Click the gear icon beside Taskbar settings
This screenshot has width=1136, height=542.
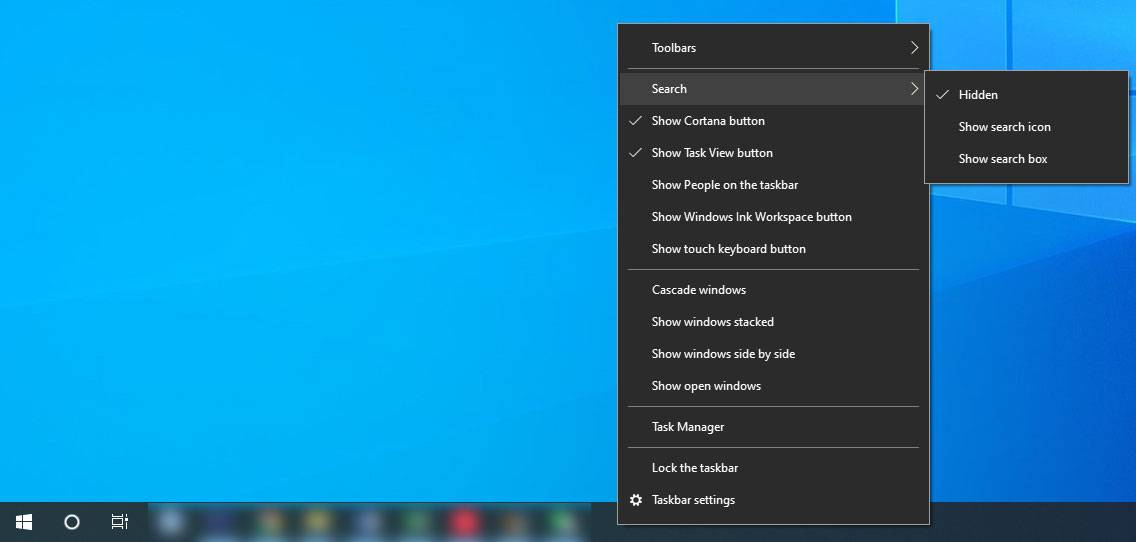636,500
